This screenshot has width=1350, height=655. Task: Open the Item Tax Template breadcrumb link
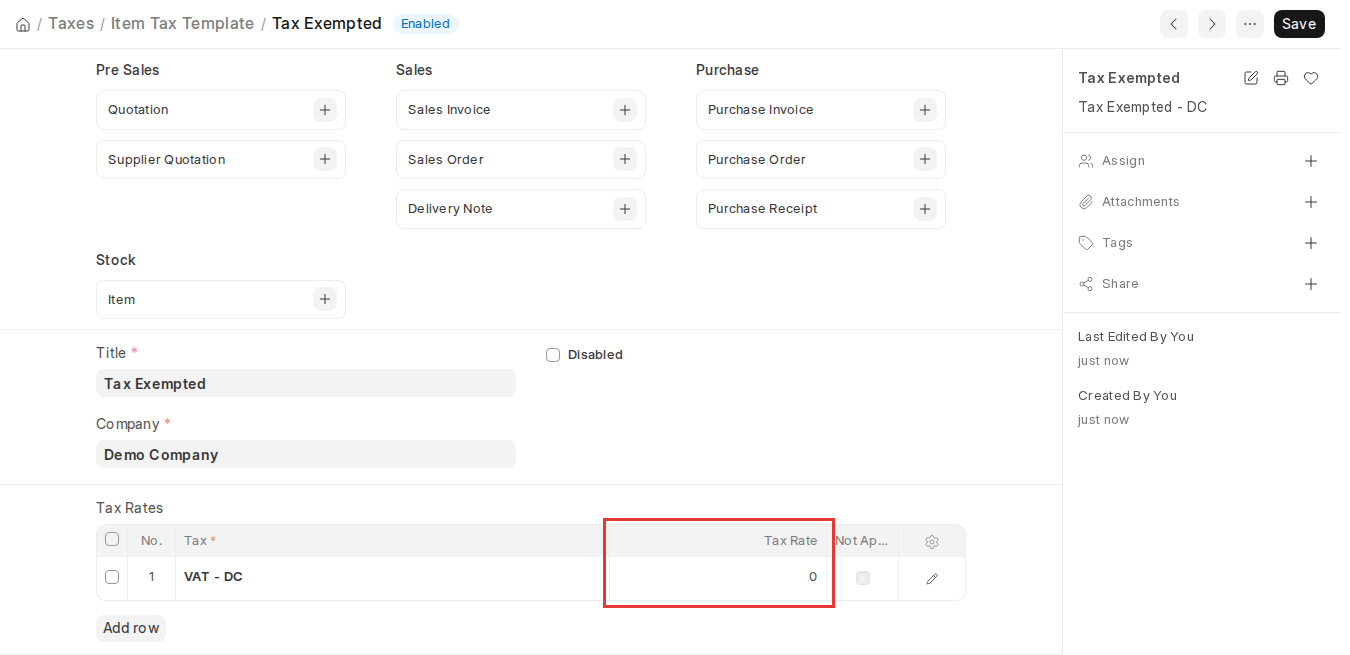click(x=182, y=23)
